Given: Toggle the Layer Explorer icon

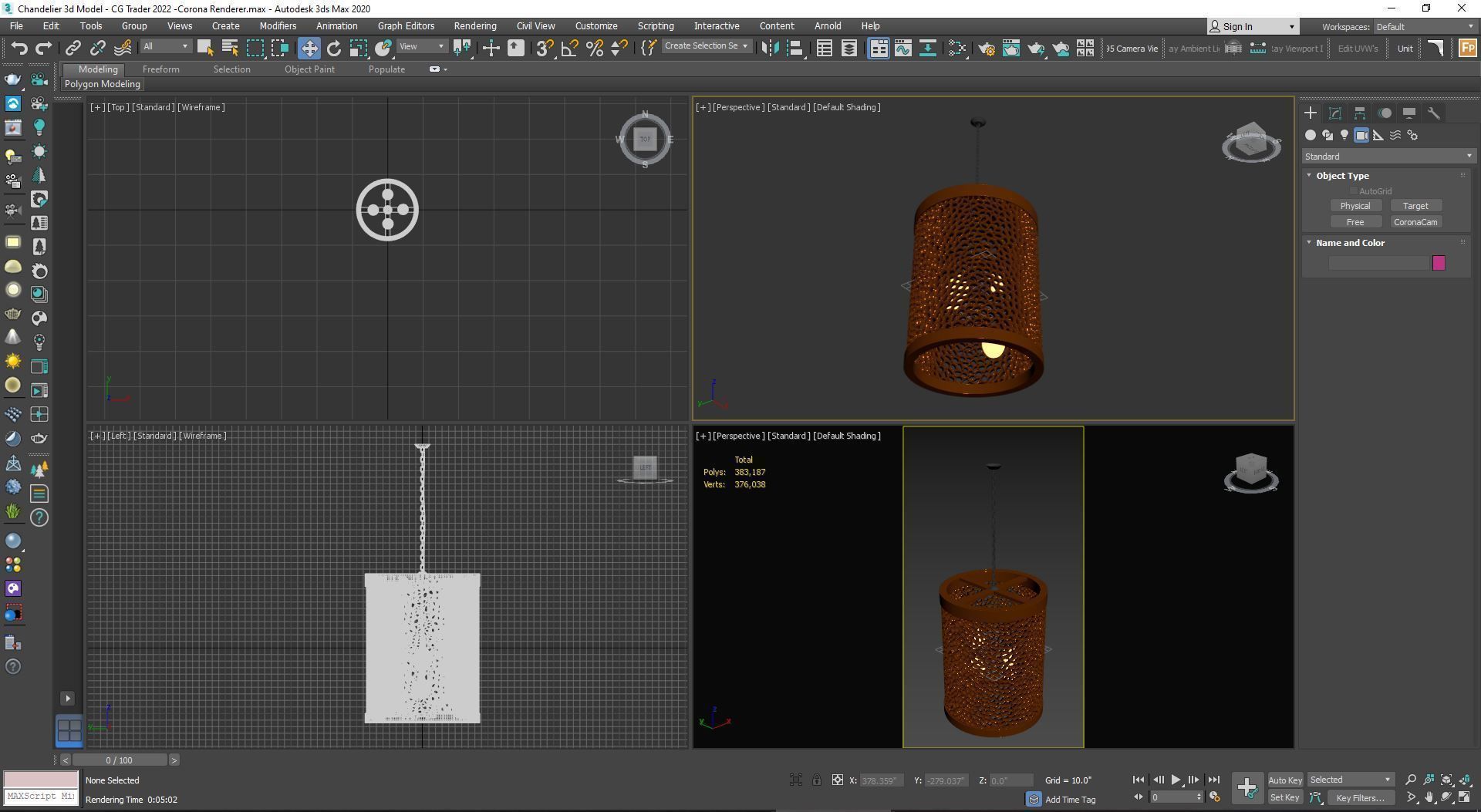Looking at the screenshot, I should coord(849,48).
